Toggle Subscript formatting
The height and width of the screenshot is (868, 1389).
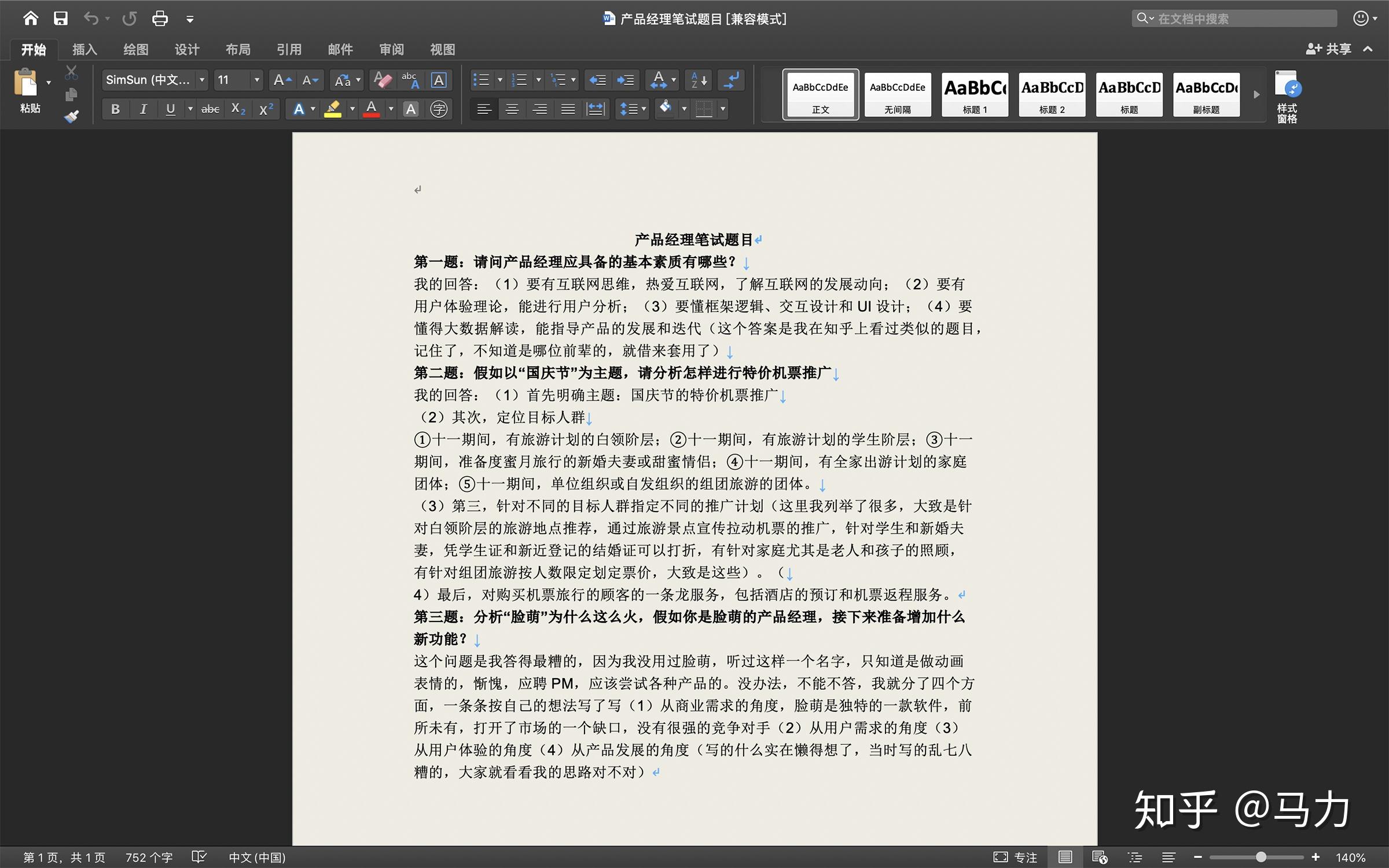(x=238, y=109)
